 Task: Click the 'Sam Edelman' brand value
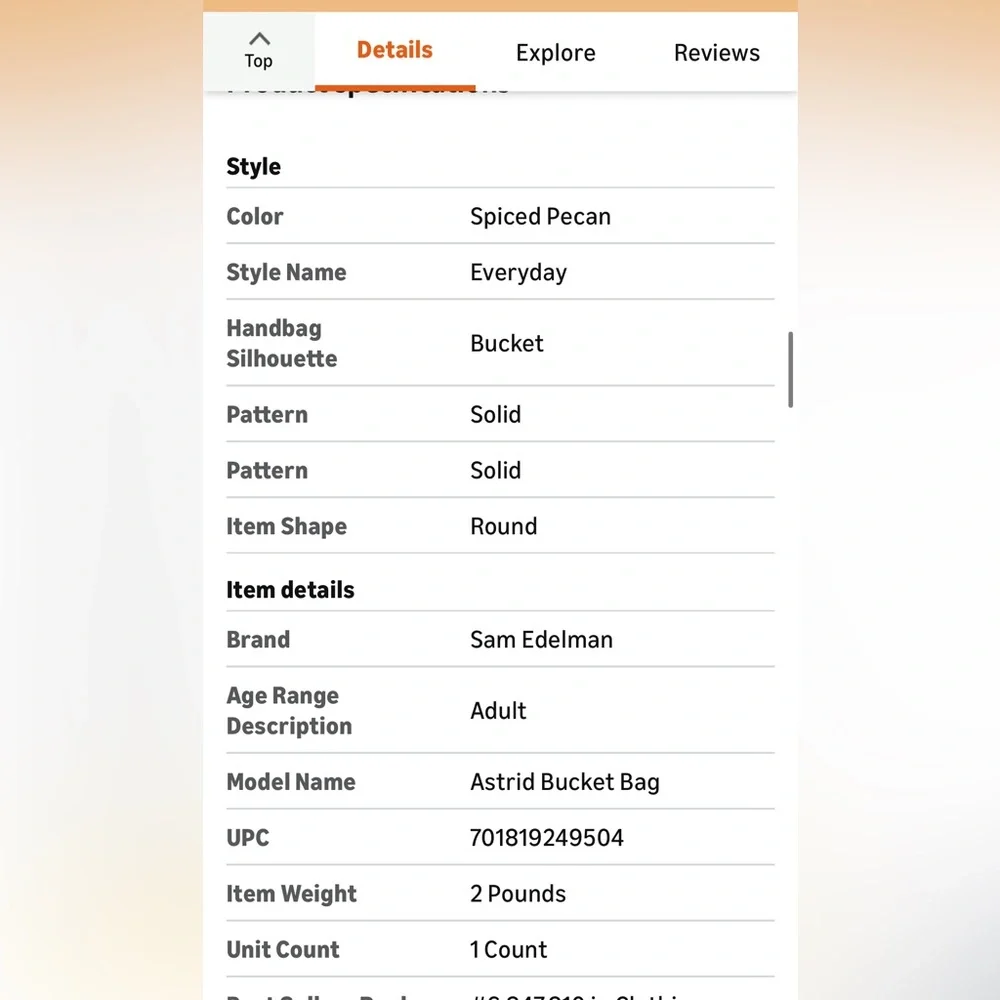point(541,640)
